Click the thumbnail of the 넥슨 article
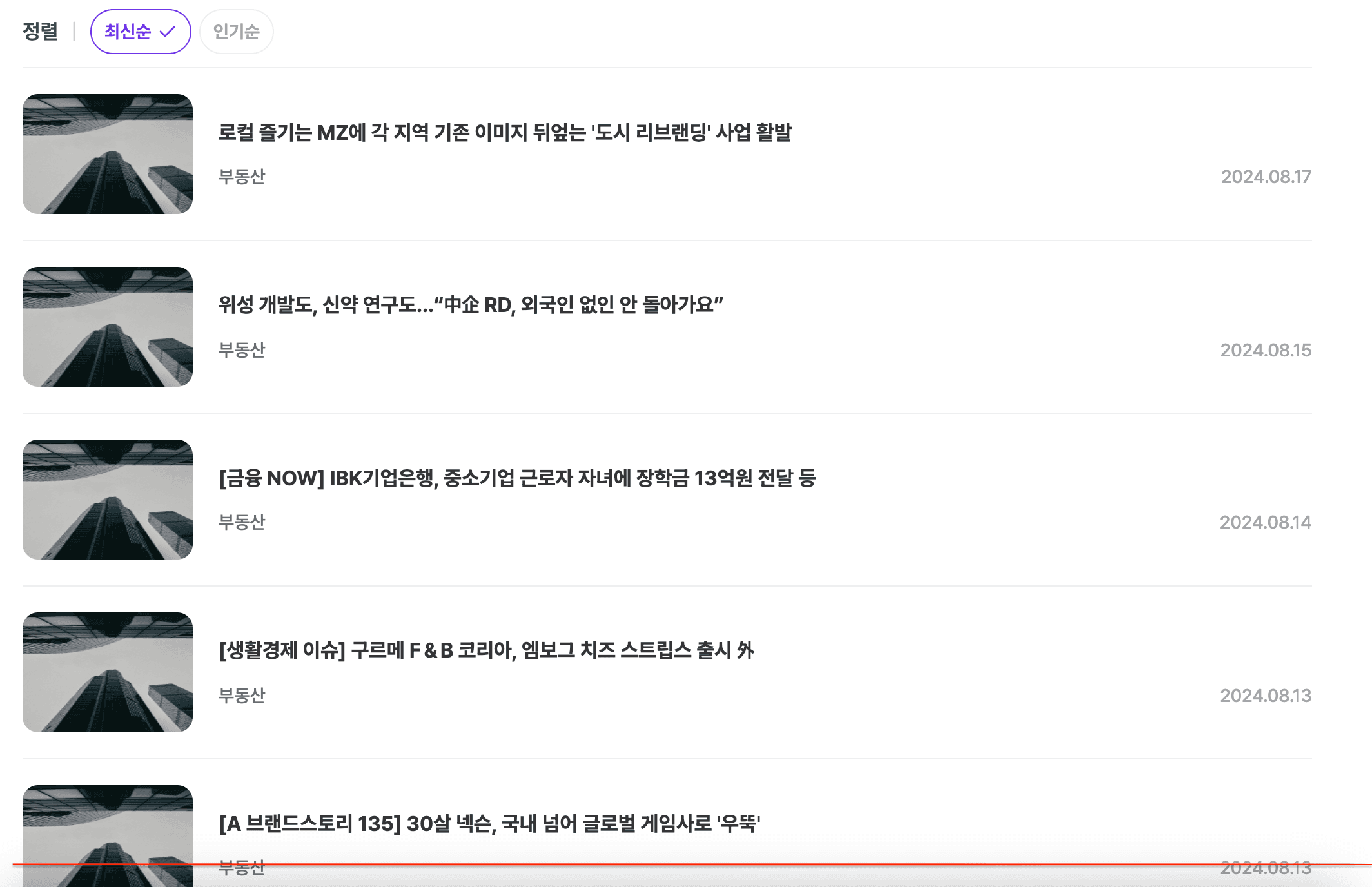 [108, 836]
